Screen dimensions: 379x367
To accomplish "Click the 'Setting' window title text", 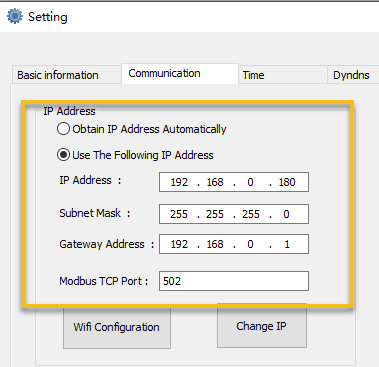I will (48, 17).
